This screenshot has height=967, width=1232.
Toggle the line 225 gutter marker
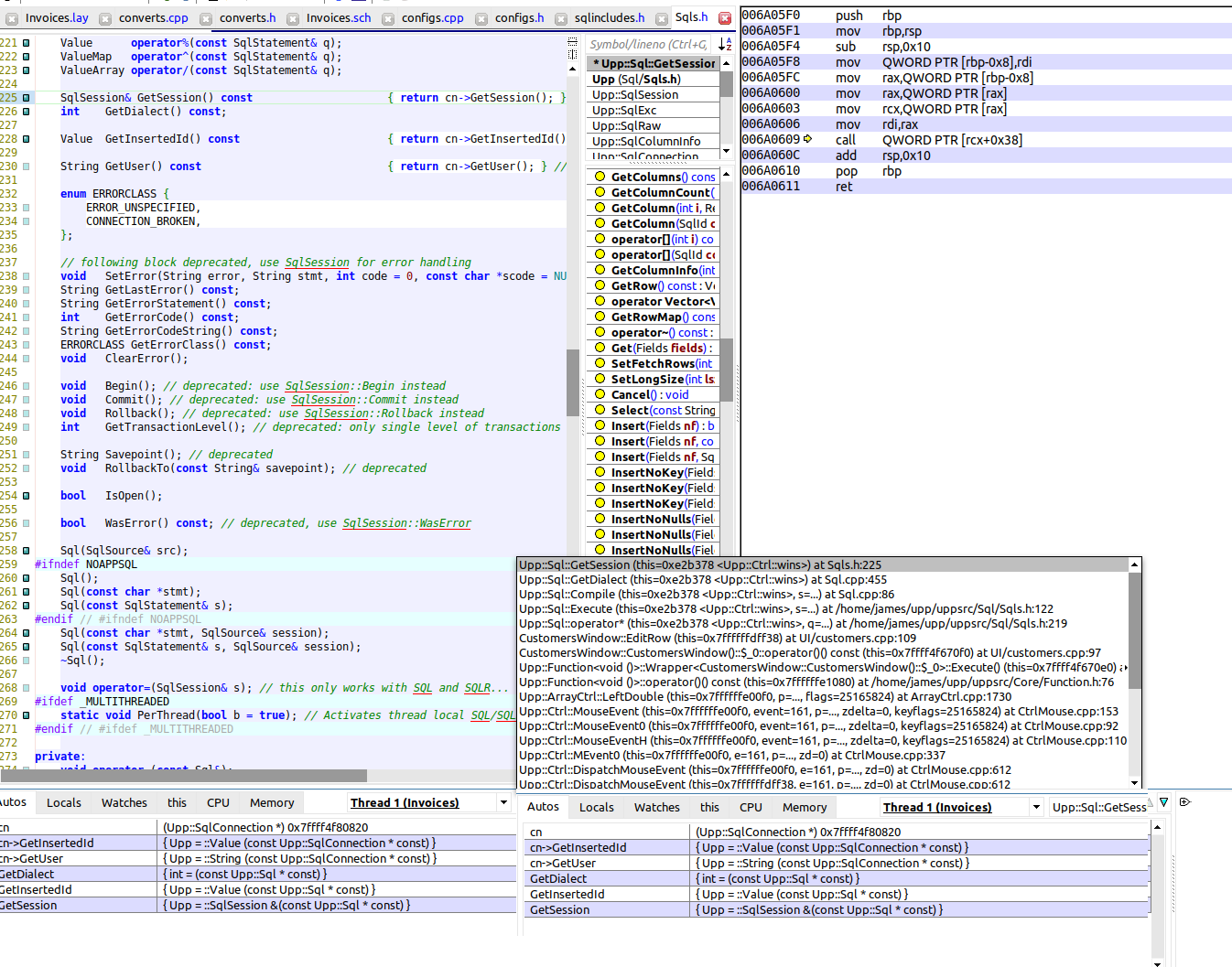27,98
